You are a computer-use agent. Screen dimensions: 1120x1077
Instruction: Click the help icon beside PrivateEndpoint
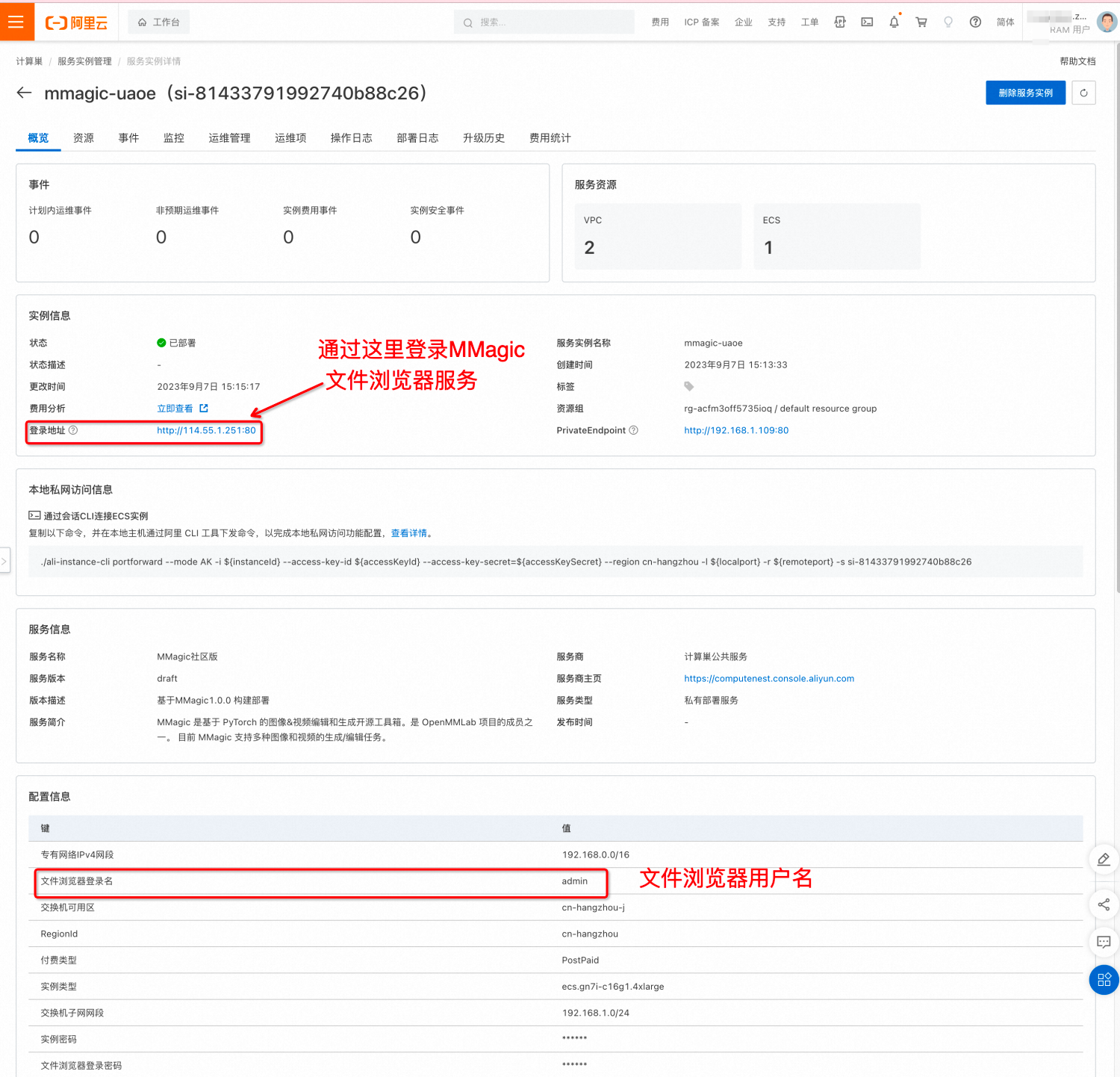pos(633,430)
